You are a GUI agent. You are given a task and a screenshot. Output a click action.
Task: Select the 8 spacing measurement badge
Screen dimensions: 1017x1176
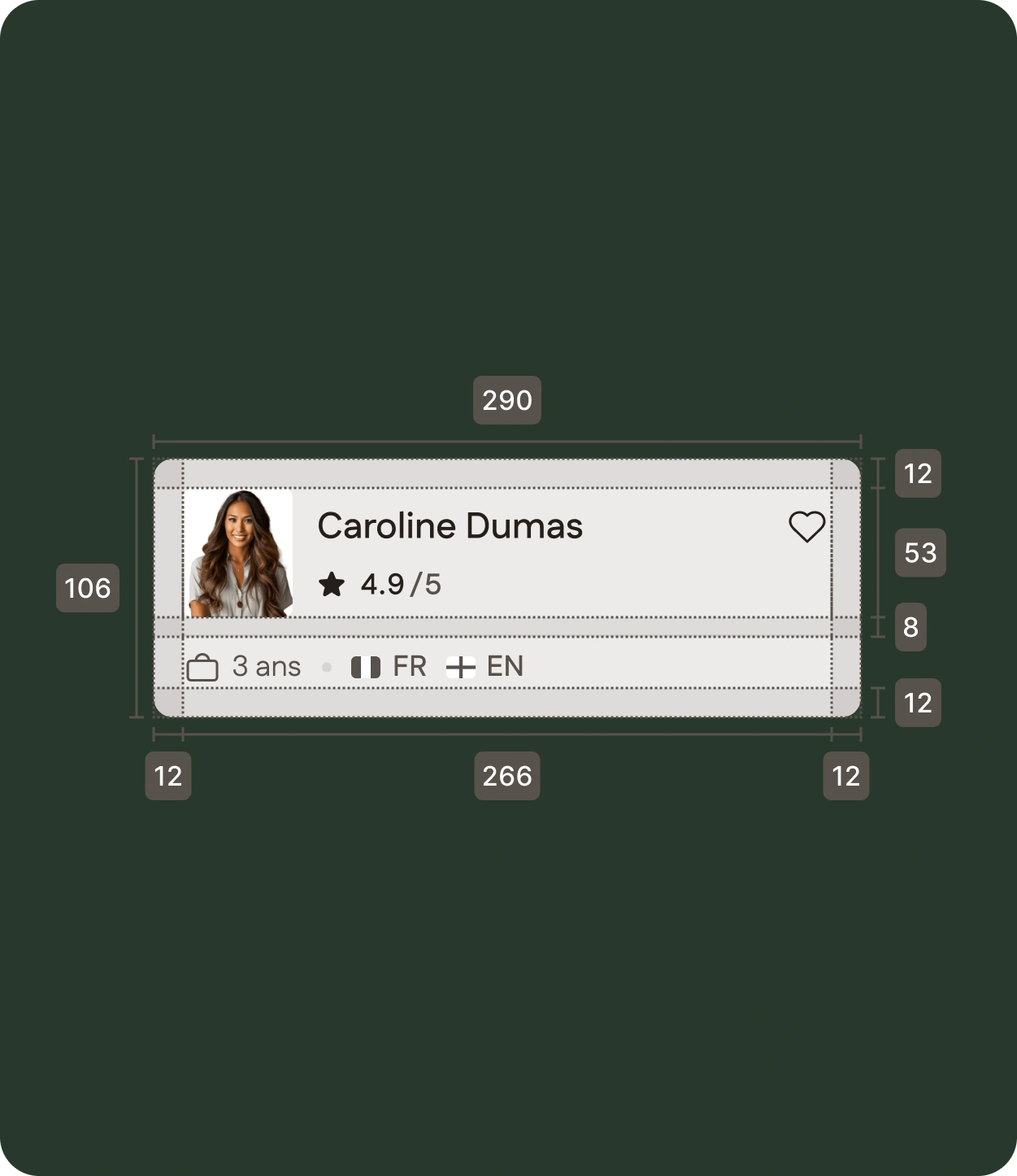click(911, 627)
